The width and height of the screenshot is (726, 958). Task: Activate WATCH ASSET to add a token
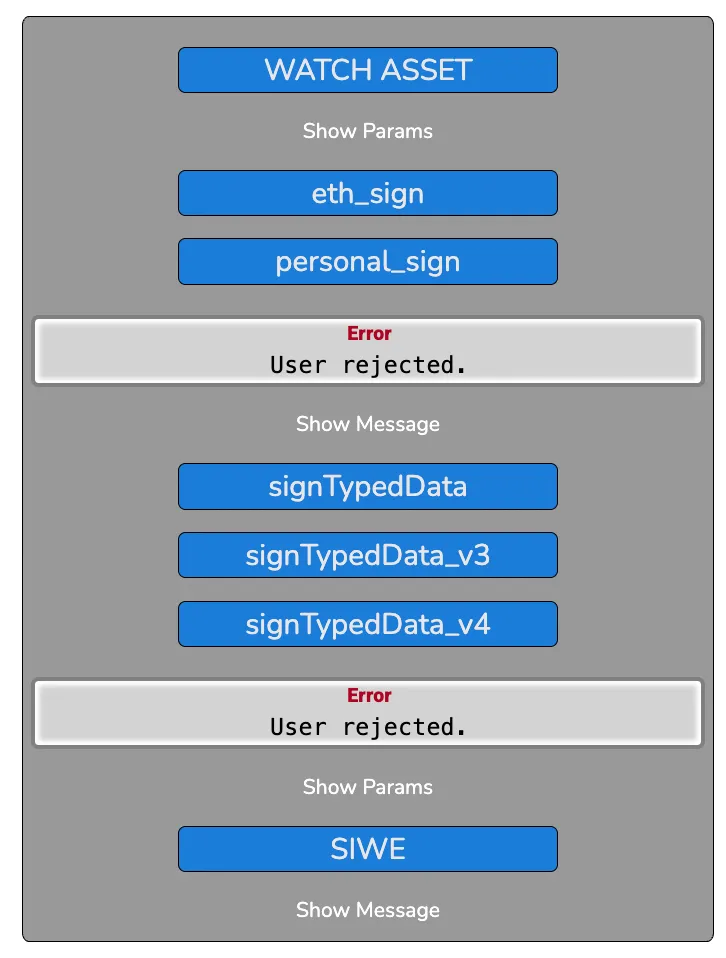(367, 70)
